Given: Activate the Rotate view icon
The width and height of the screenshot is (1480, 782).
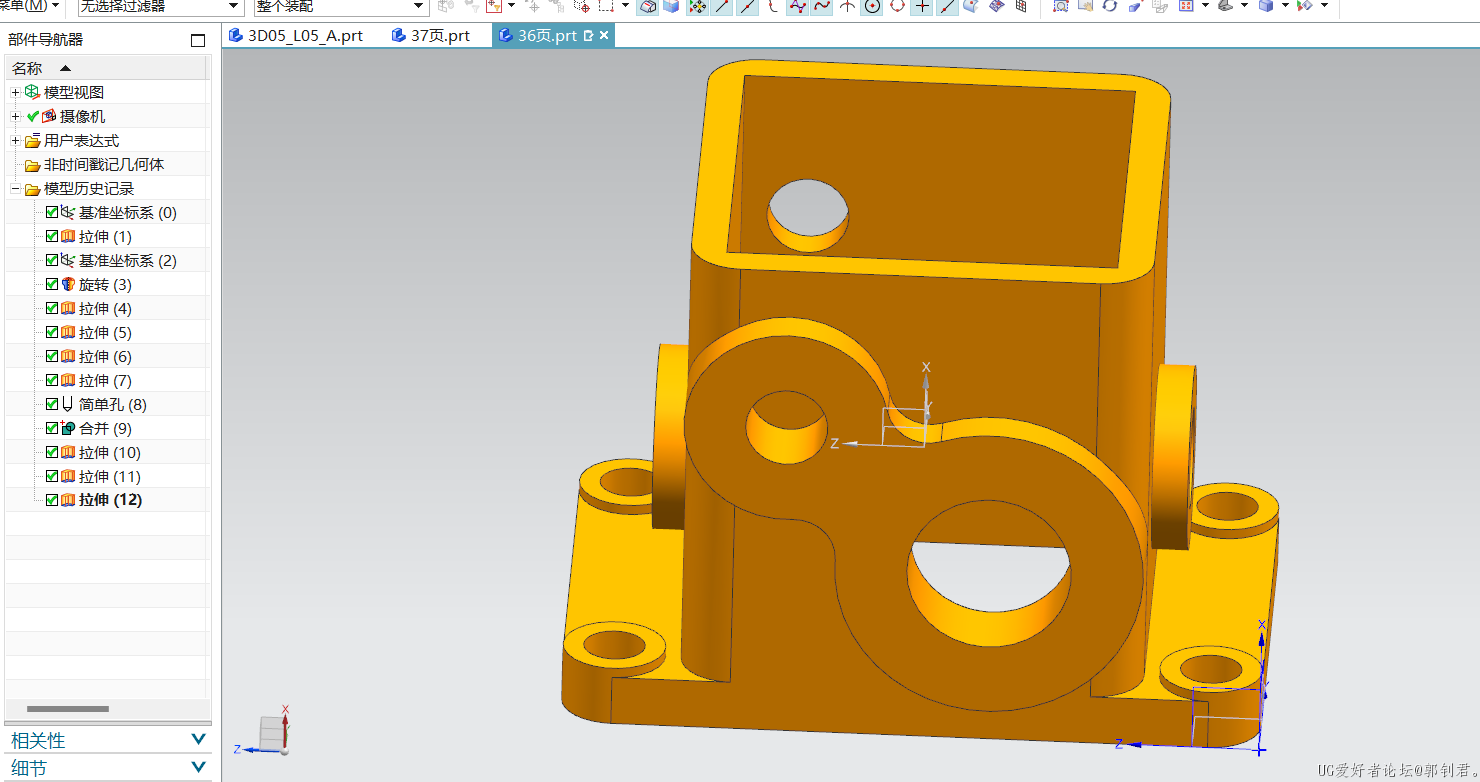Looking at the screenshot, I should [x=1110, y=5].
